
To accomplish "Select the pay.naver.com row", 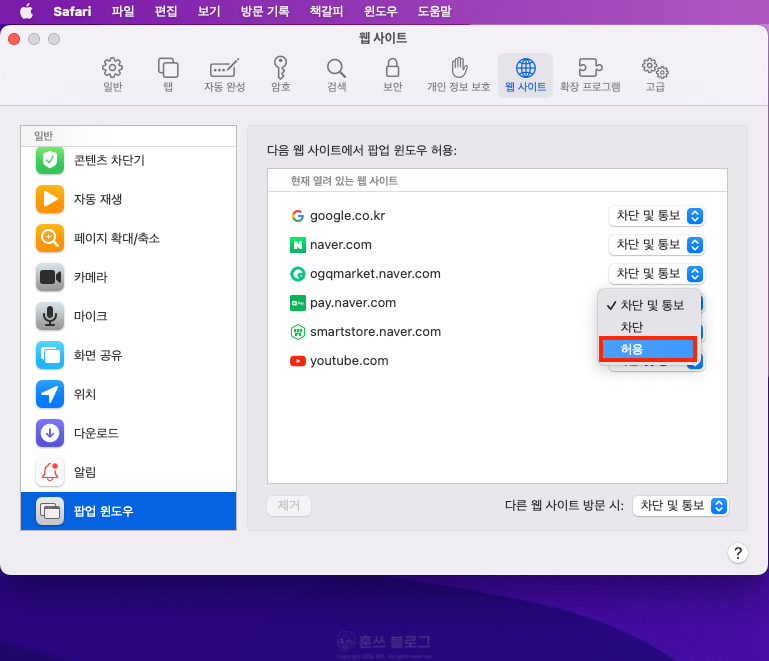I will pyautogui.click(x=497, y=303).
